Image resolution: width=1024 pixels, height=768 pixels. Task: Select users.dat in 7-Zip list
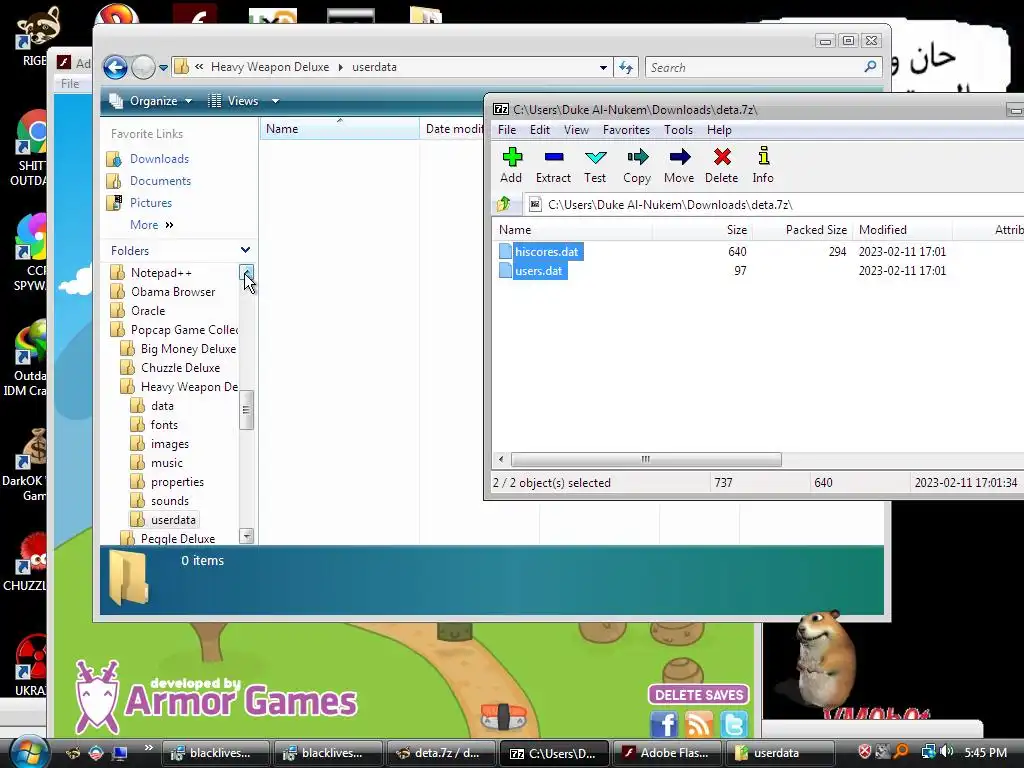coord(538,270)
